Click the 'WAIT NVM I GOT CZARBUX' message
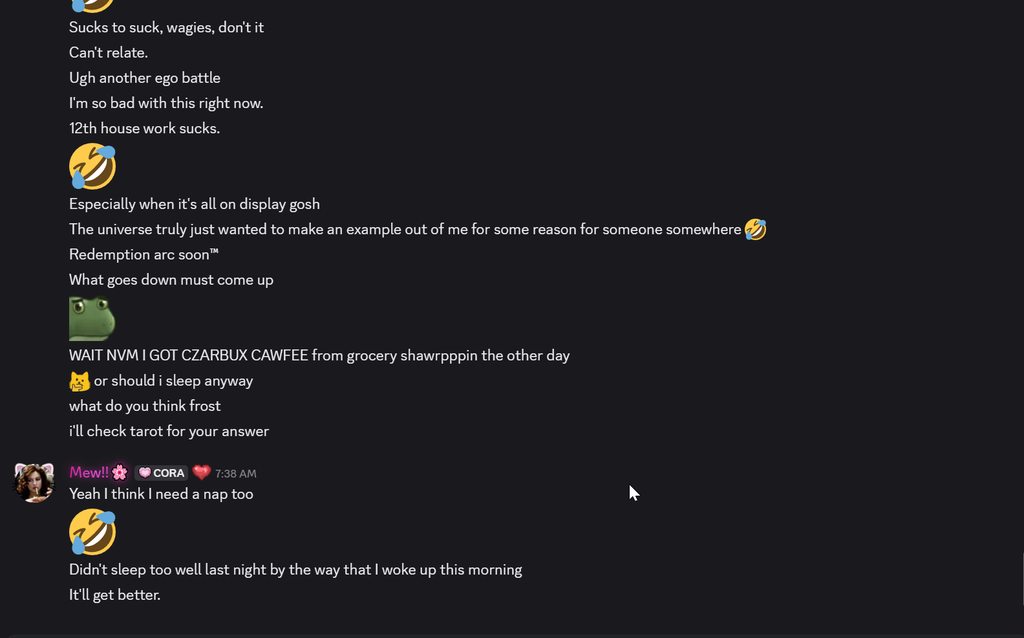 click(x=319, y=355)
